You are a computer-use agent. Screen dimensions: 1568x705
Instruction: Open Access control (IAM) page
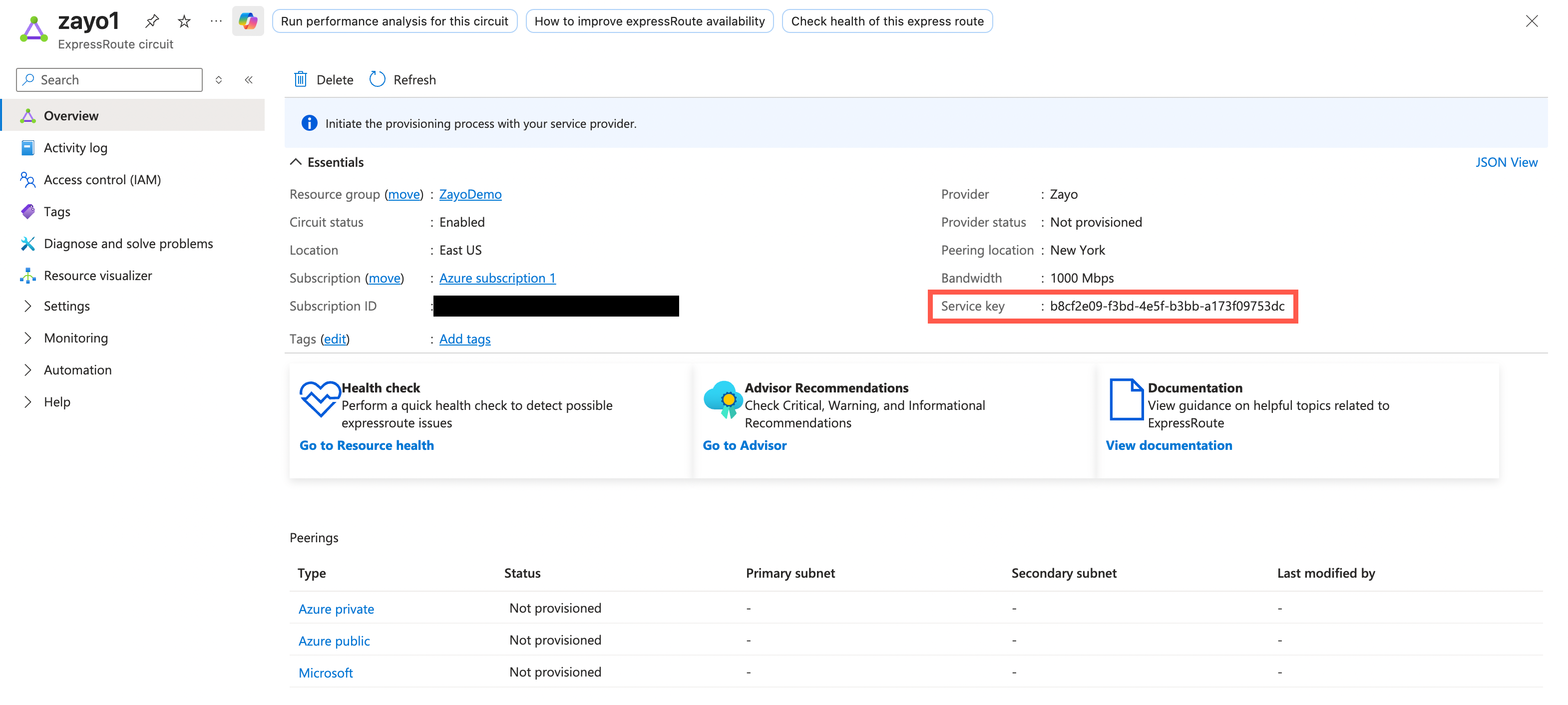(x=102, y=180)
